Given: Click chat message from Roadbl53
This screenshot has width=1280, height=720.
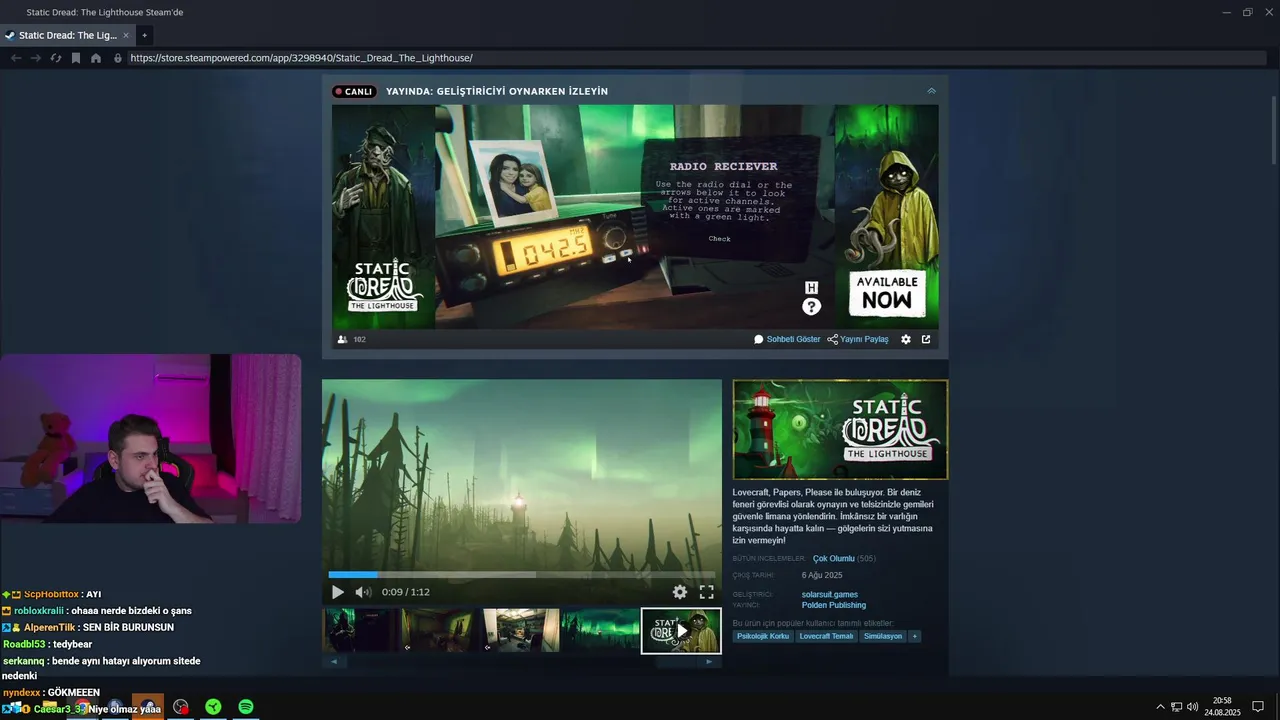Looking at the screenshot, I should (x=47, y=644).
